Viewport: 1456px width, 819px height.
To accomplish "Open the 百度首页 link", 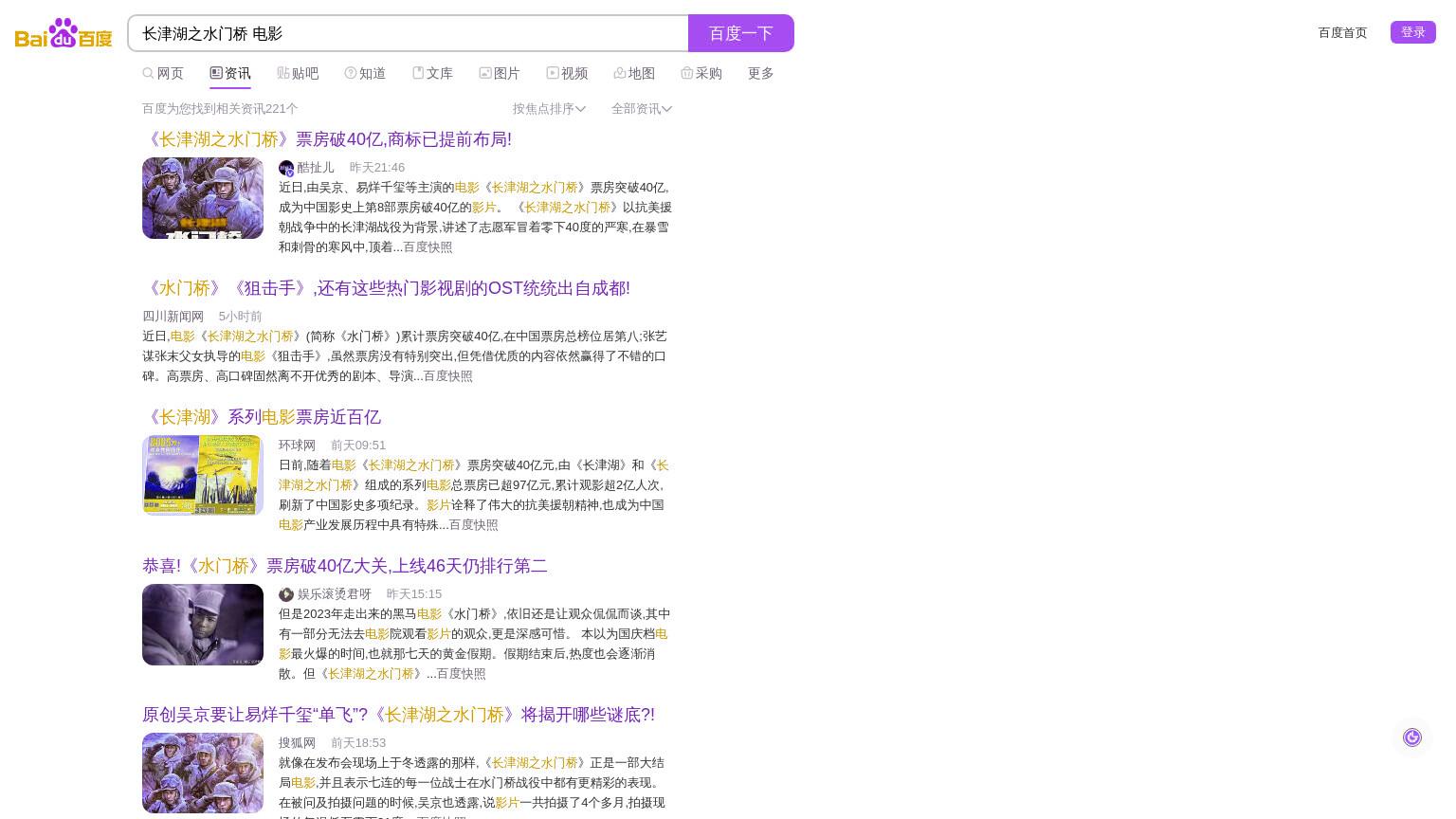I will coord(1342,32).
